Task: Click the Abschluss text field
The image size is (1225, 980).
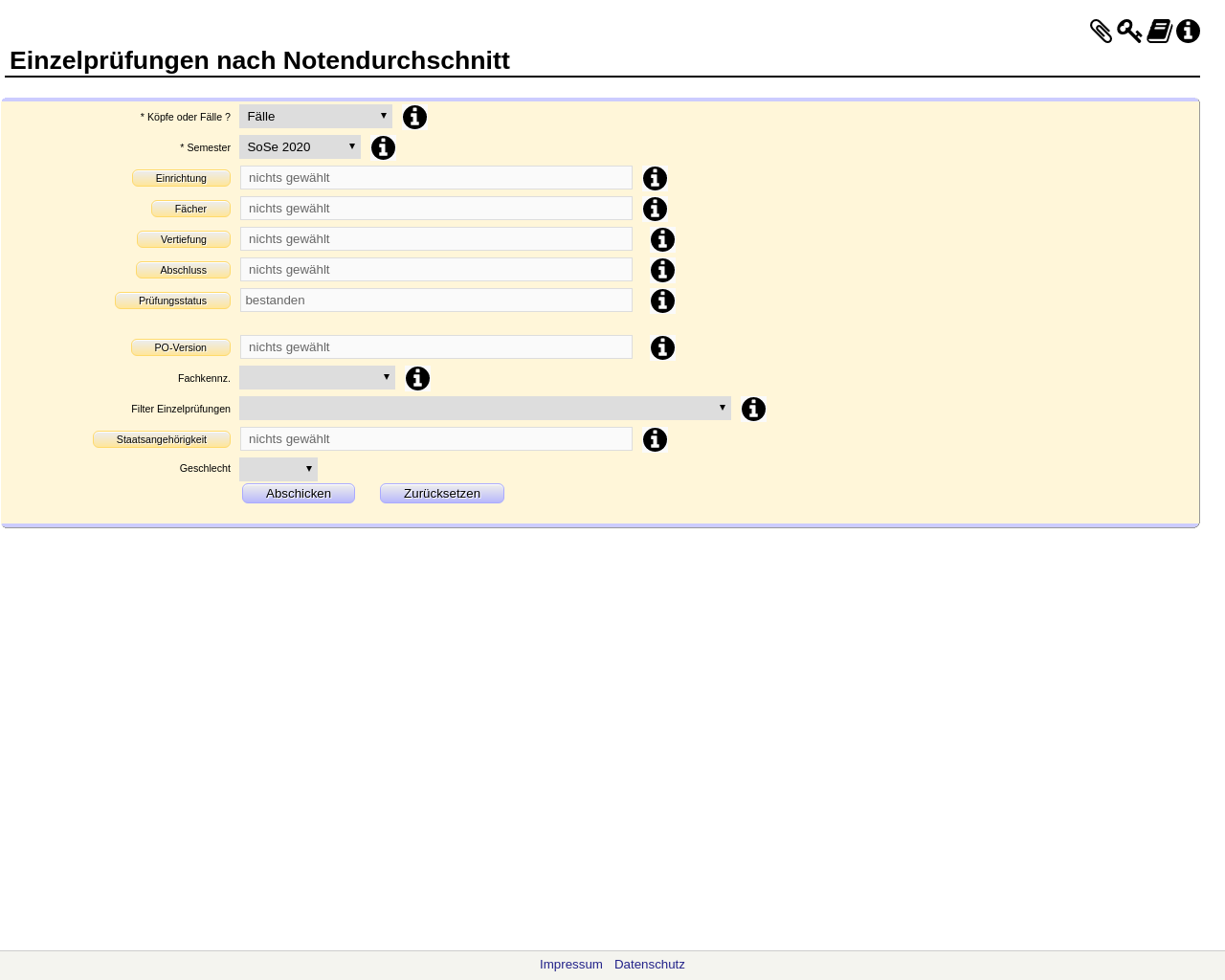Action: 436,269
